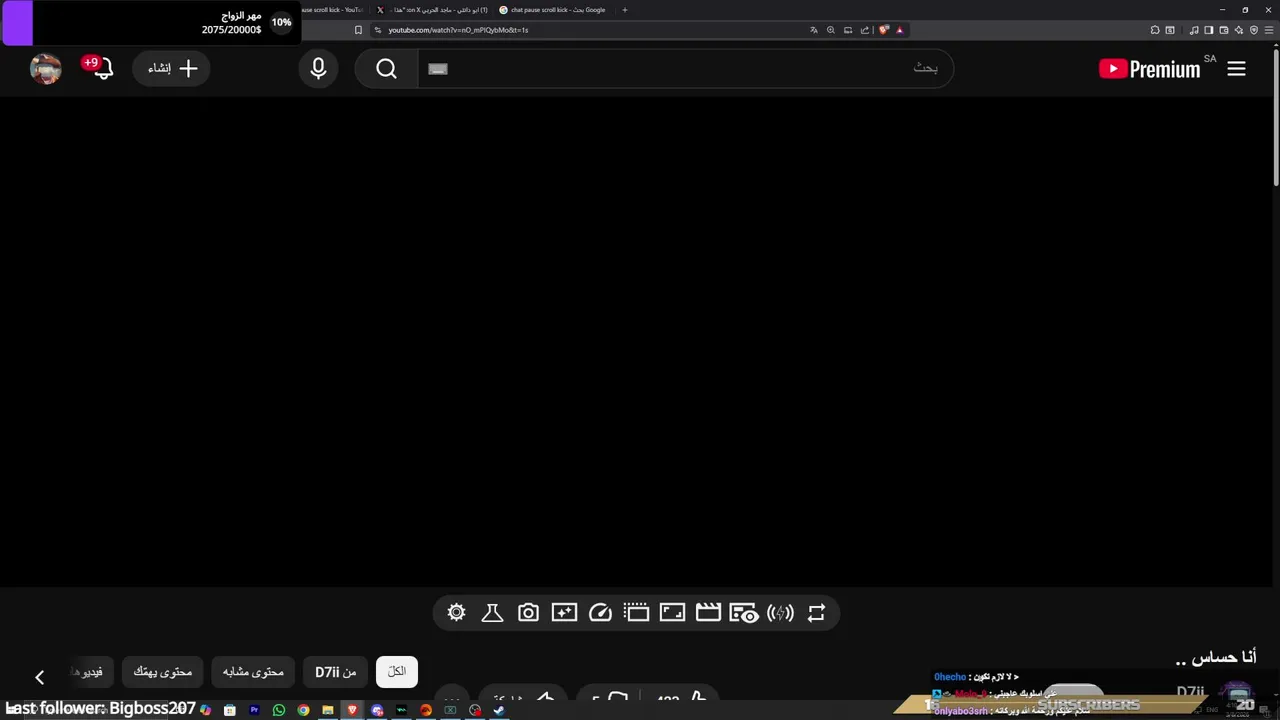
Task: Open the YouTube enhancer settings gear
Action: [457, 613]
